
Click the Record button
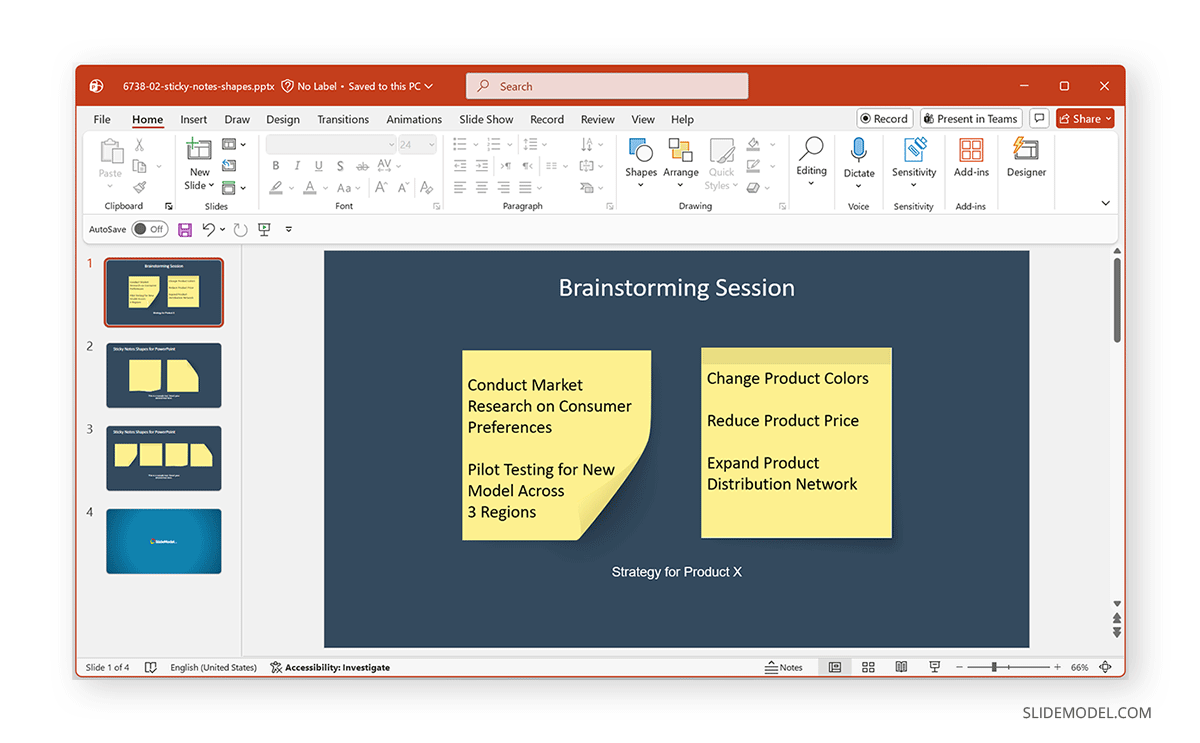(884, 118)
